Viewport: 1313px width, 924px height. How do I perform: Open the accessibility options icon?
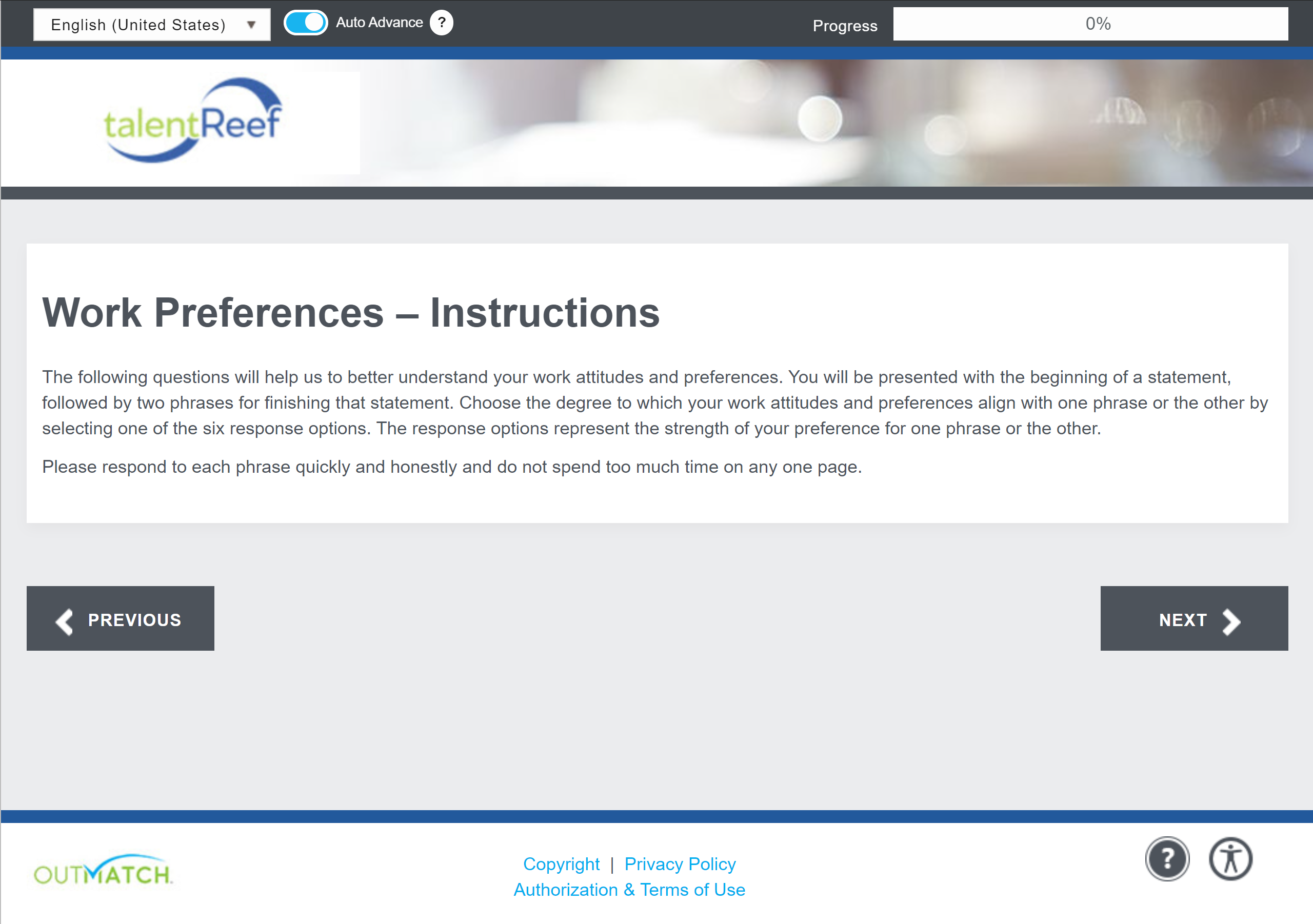1230,859
